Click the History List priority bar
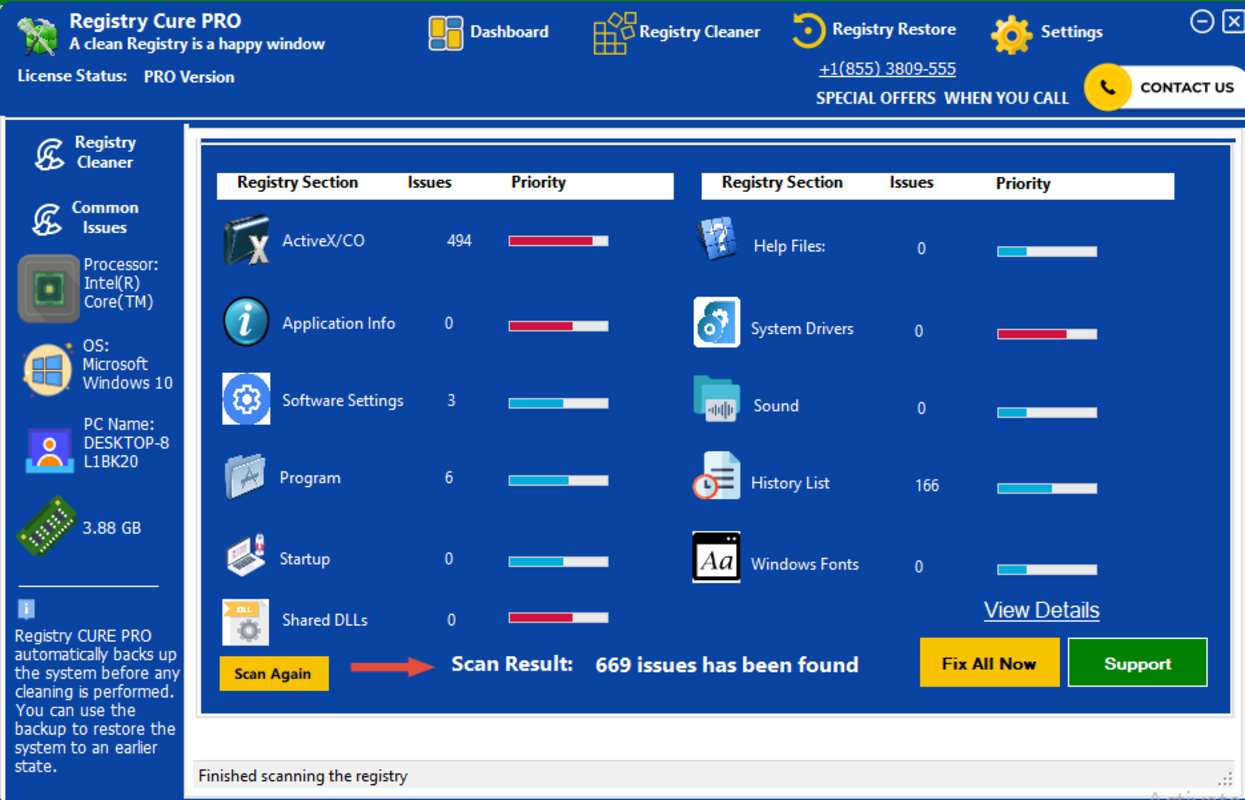This screenshot has width=1245, height=800. click(x=1046, y=489)
